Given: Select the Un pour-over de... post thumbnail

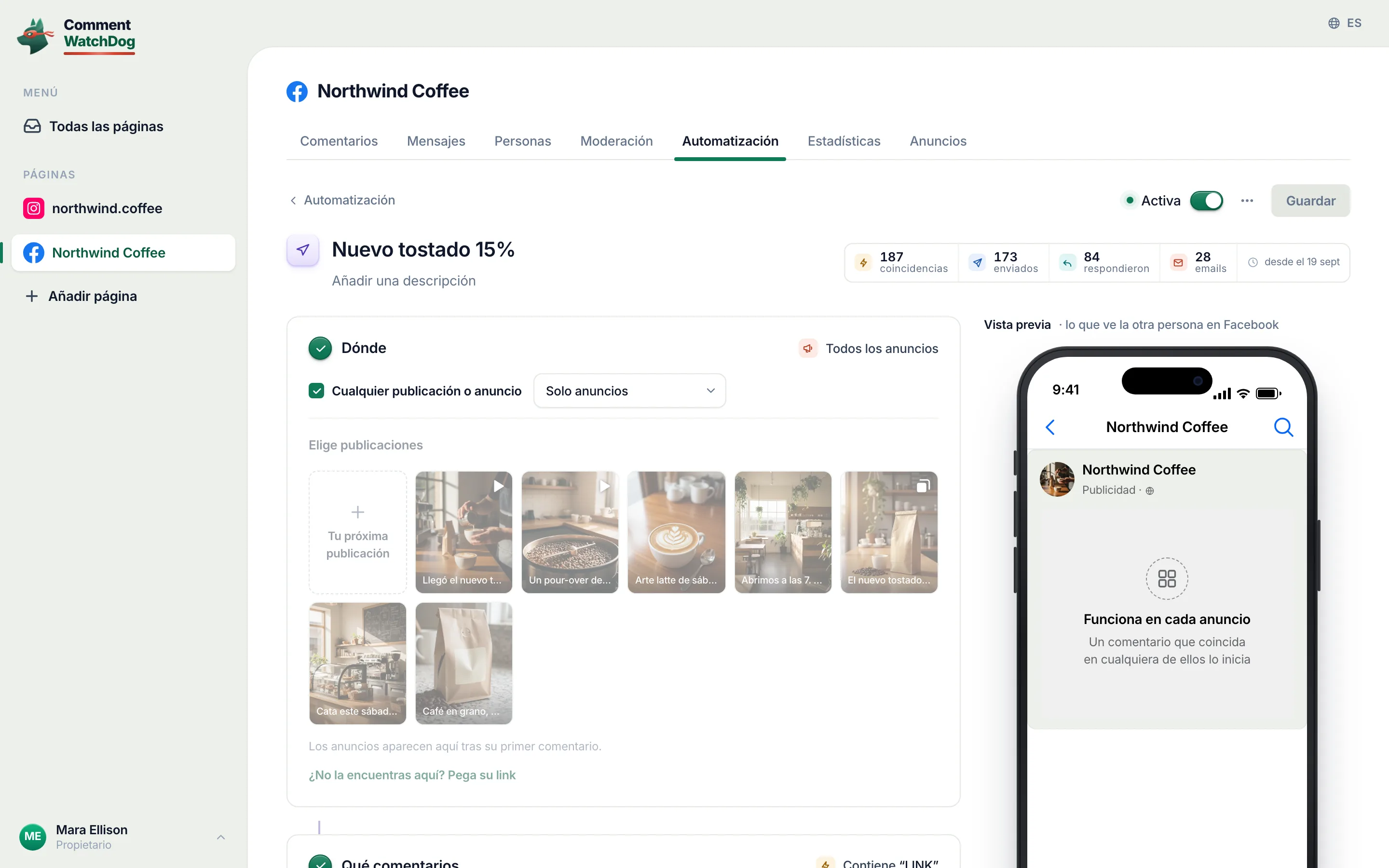Looking at the screenshot, I should click(x=570, y=532).
